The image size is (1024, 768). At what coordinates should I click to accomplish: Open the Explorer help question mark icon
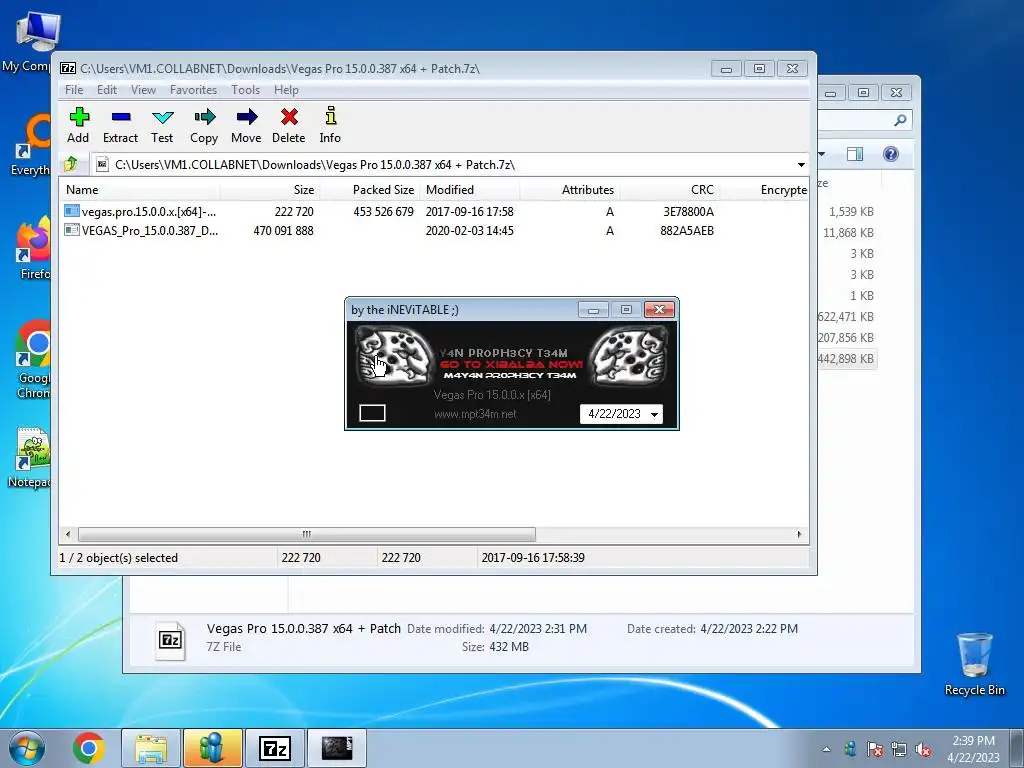[x=891, y=154]
